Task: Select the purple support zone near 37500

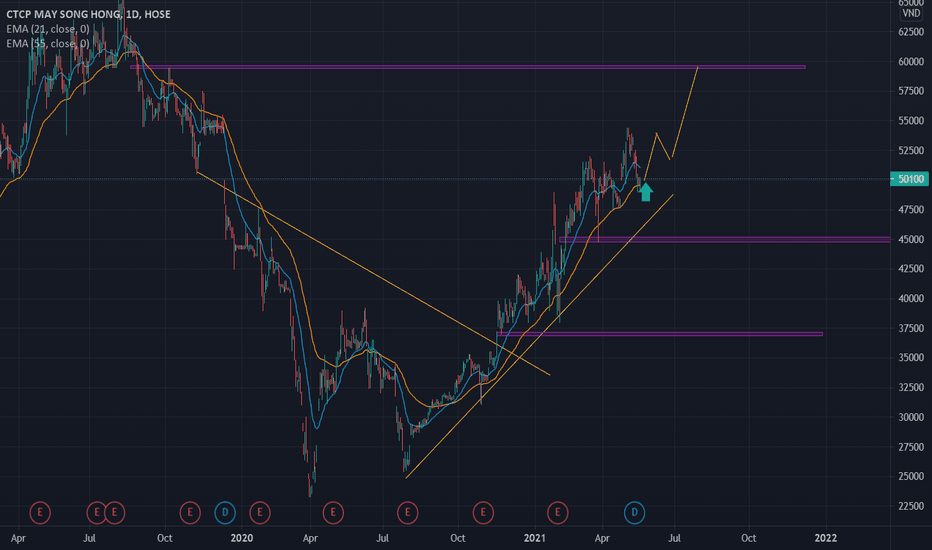Action: click(660, 334)
